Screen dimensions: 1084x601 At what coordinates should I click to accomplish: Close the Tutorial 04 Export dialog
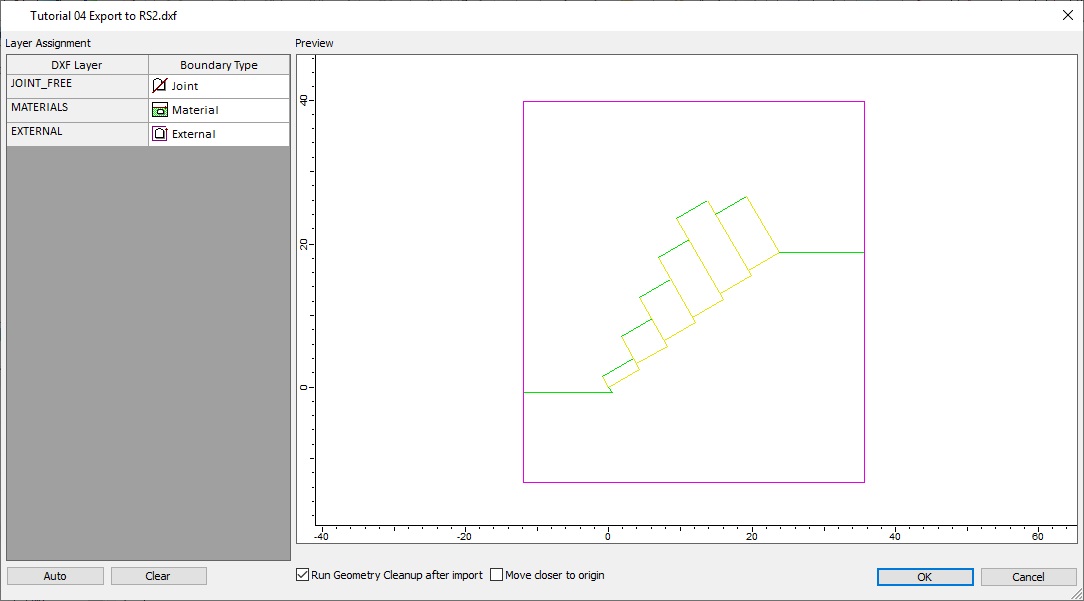tap(1069, 15)
